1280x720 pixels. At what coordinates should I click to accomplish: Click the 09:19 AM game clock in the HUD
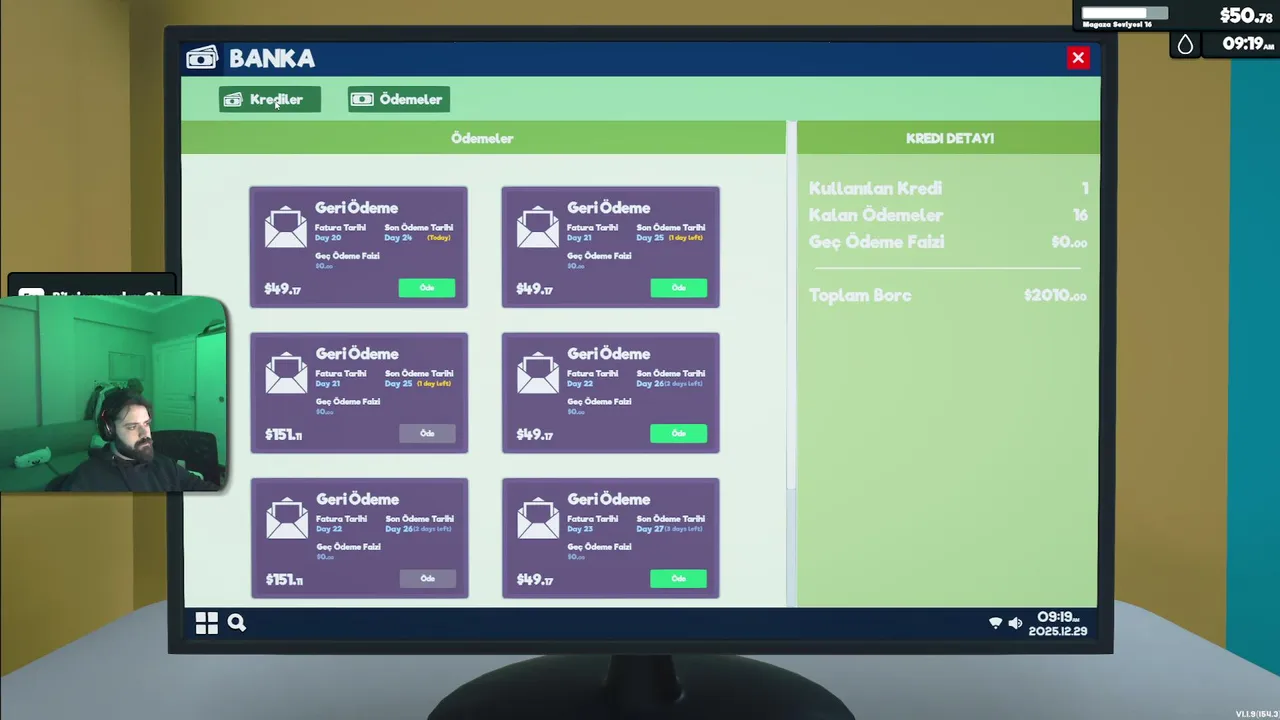tap(1248, 44)
